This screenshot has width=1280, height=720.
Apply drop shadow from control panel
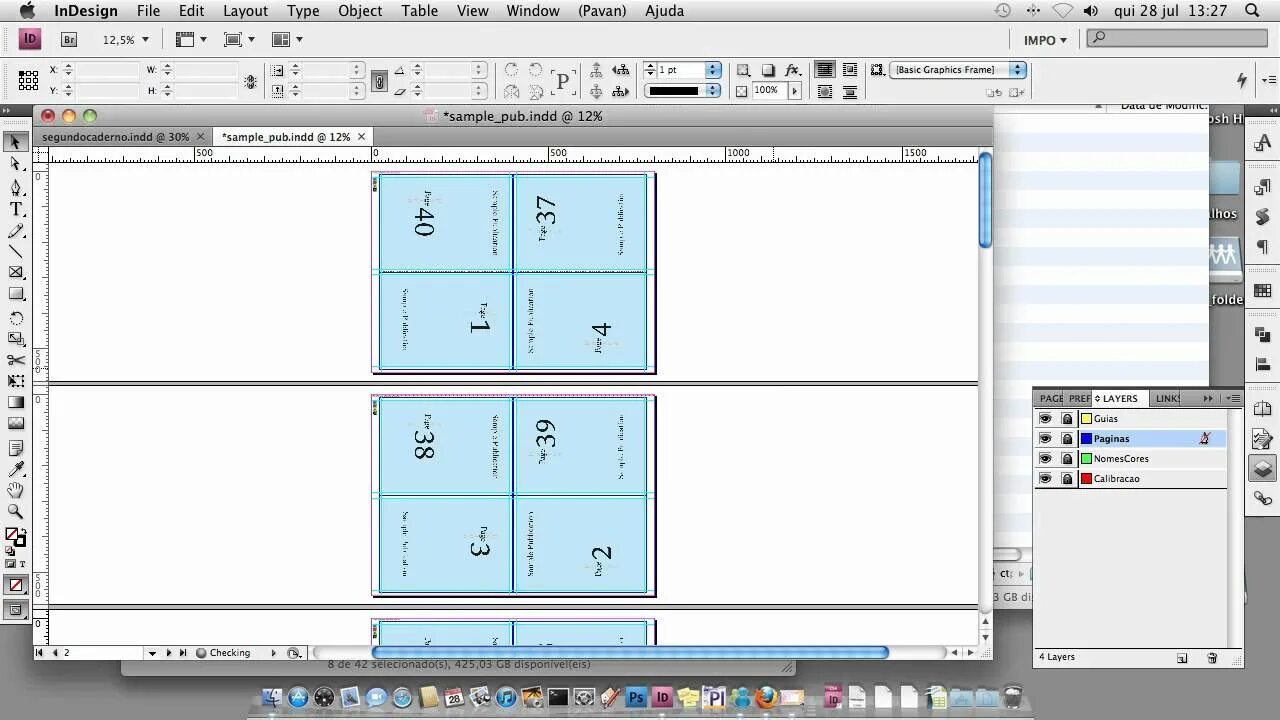768,70
